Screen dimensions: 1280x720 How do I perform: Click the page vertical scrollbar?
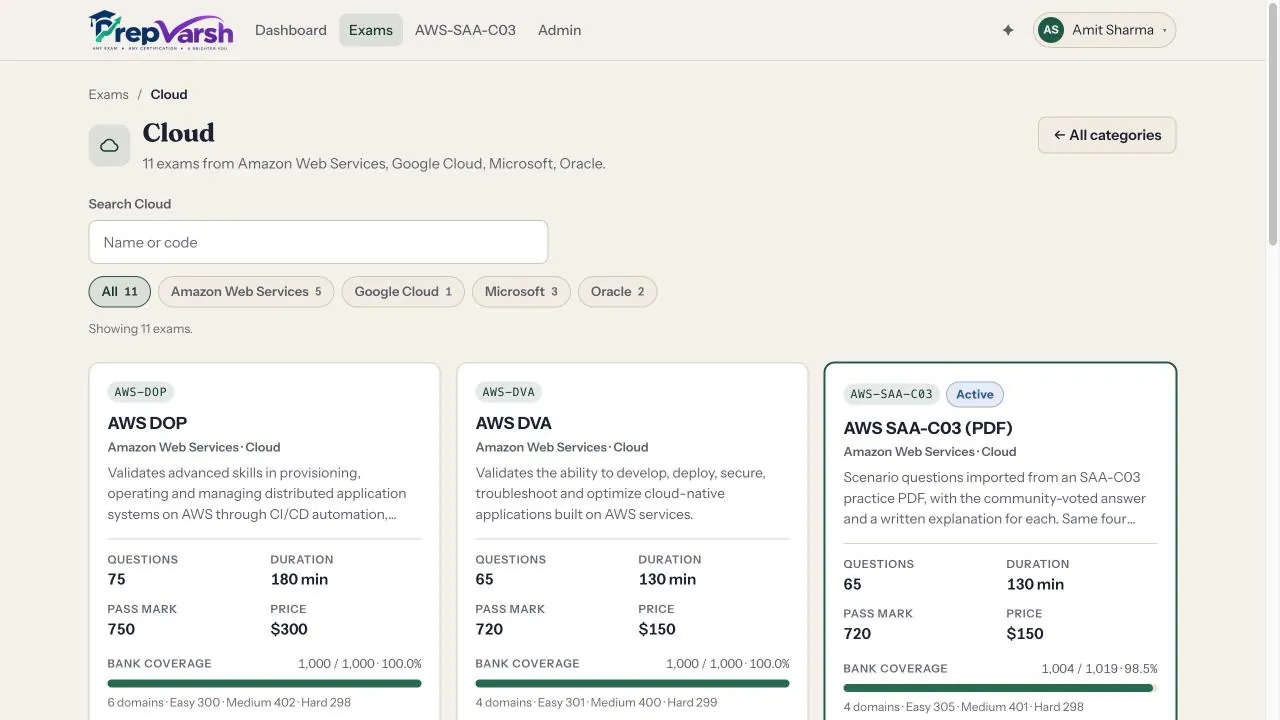pos(1273,125)
